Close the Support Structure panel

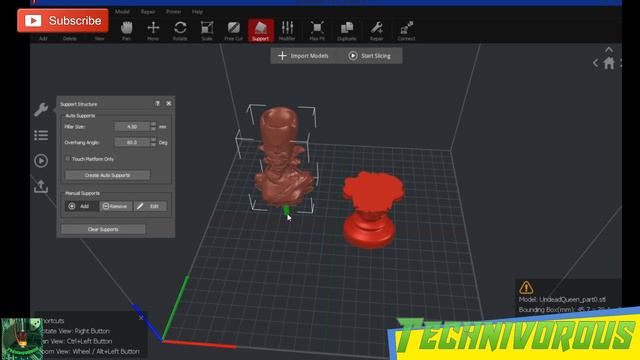click(x=169, y=104)
